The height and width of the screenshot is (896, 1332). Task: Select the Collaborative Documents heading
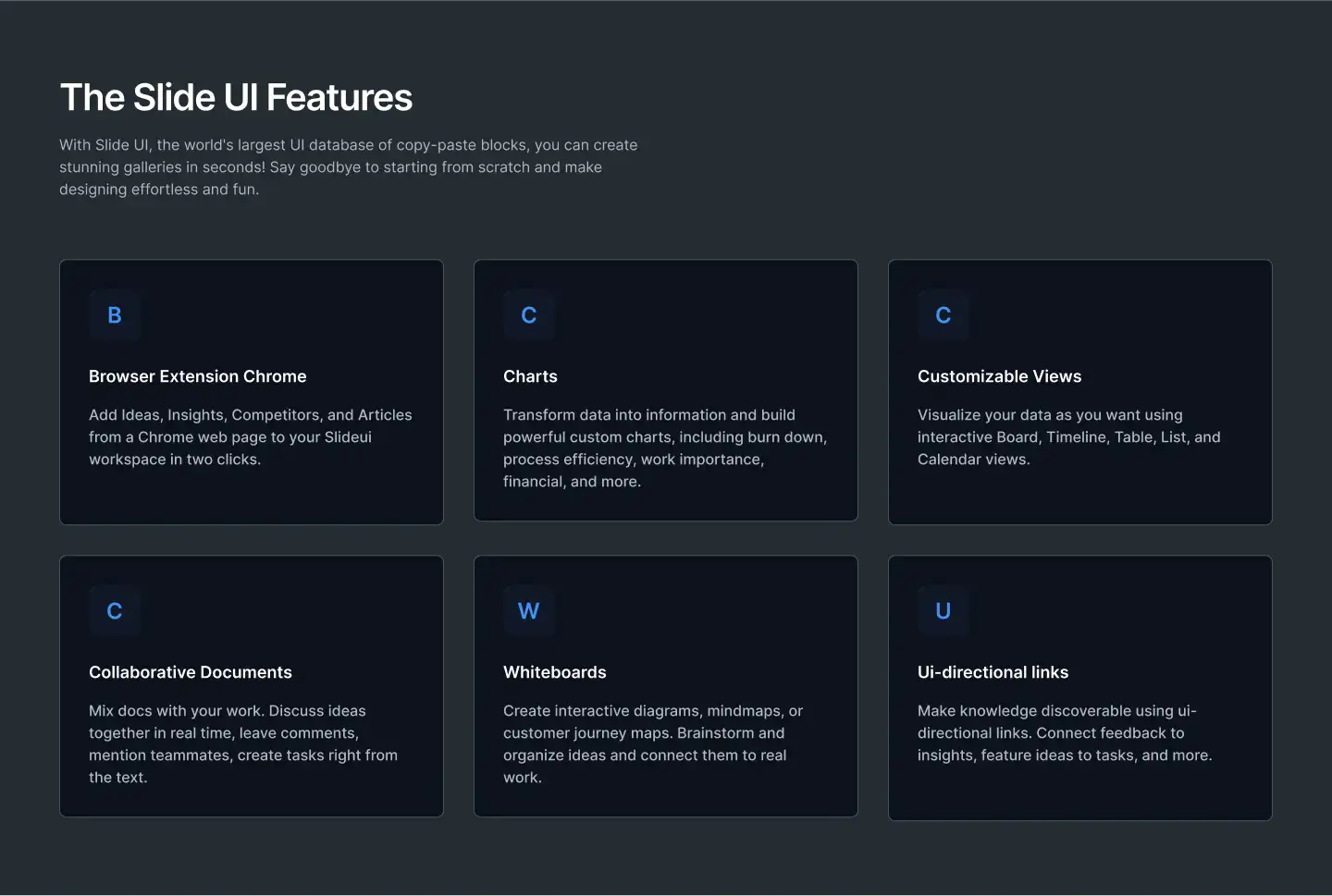click(191, 672)
